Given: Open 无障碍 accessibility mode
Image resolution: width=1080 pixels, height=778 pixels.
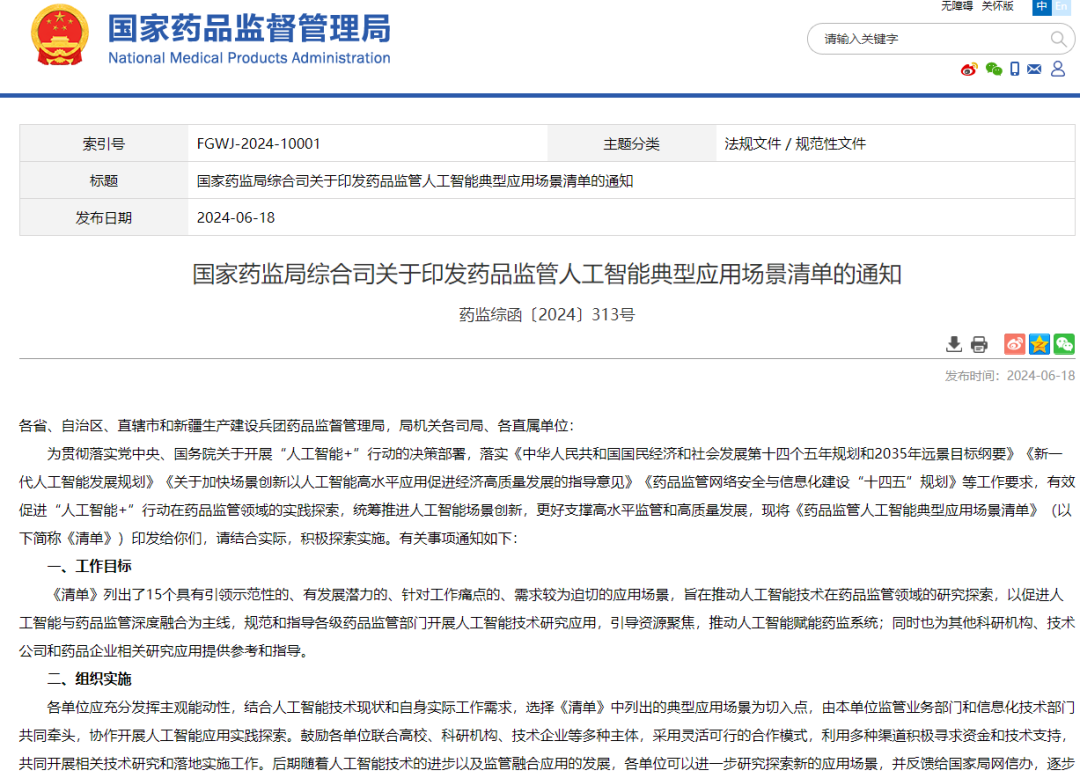Looking at the screenshot, I should (x=956, y=6).
